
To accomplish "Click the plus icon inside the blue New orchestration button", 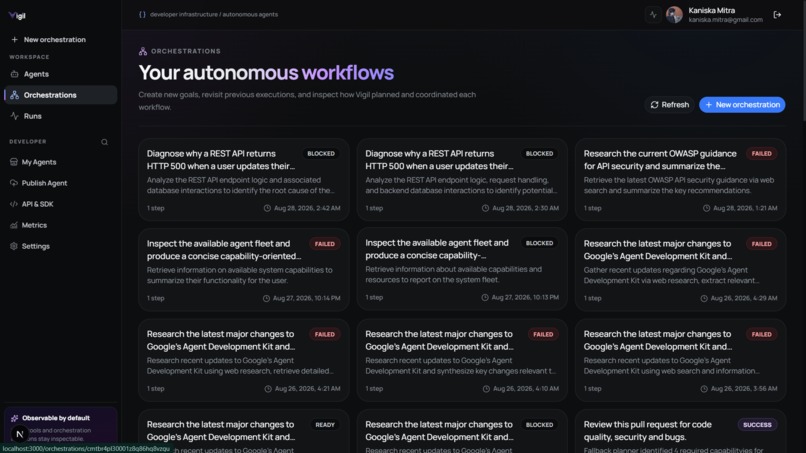I will click(x=709, y=105).
